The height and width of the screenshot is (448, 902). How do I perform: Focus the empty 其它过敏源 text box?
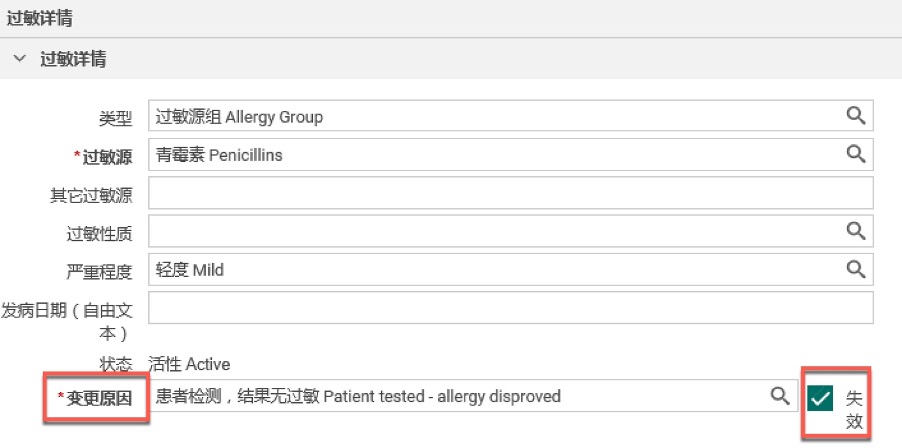(x=511, y=193)
